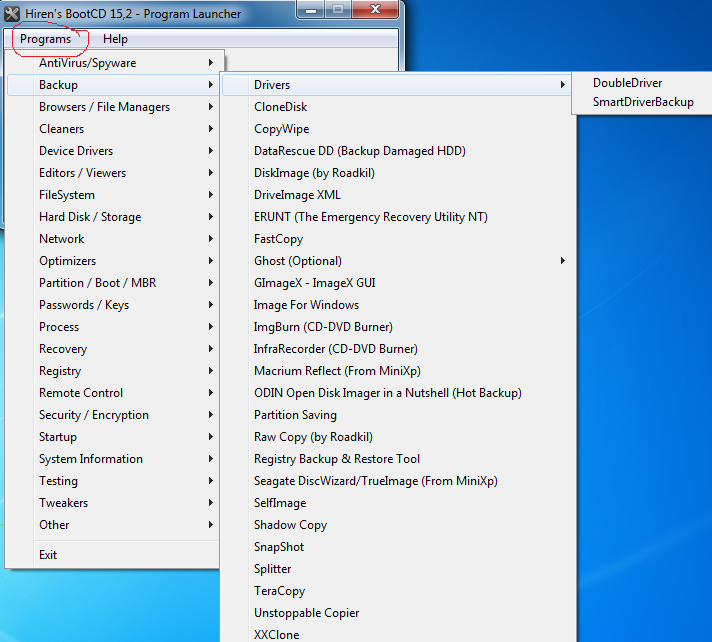Open the Cleaners submenu
Screen dimensions: 712x642
[x=114, y=129]
